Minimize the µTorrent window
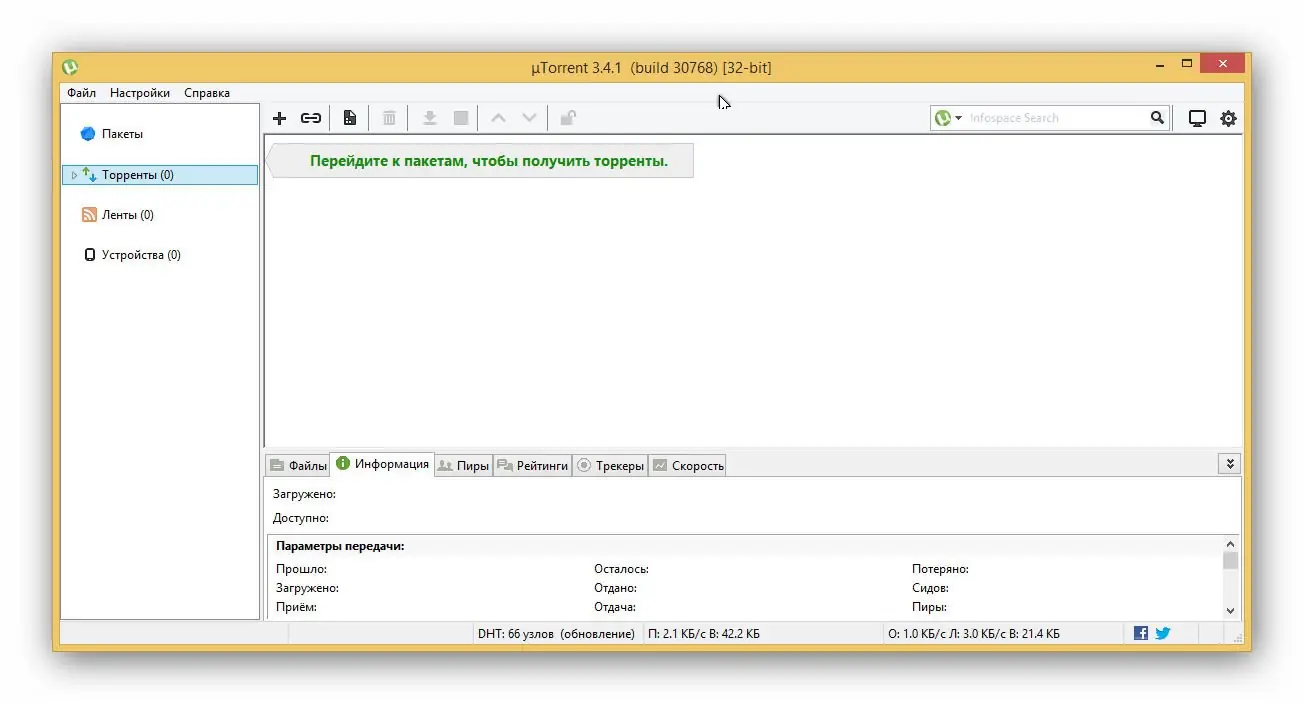 (1159, 65)
